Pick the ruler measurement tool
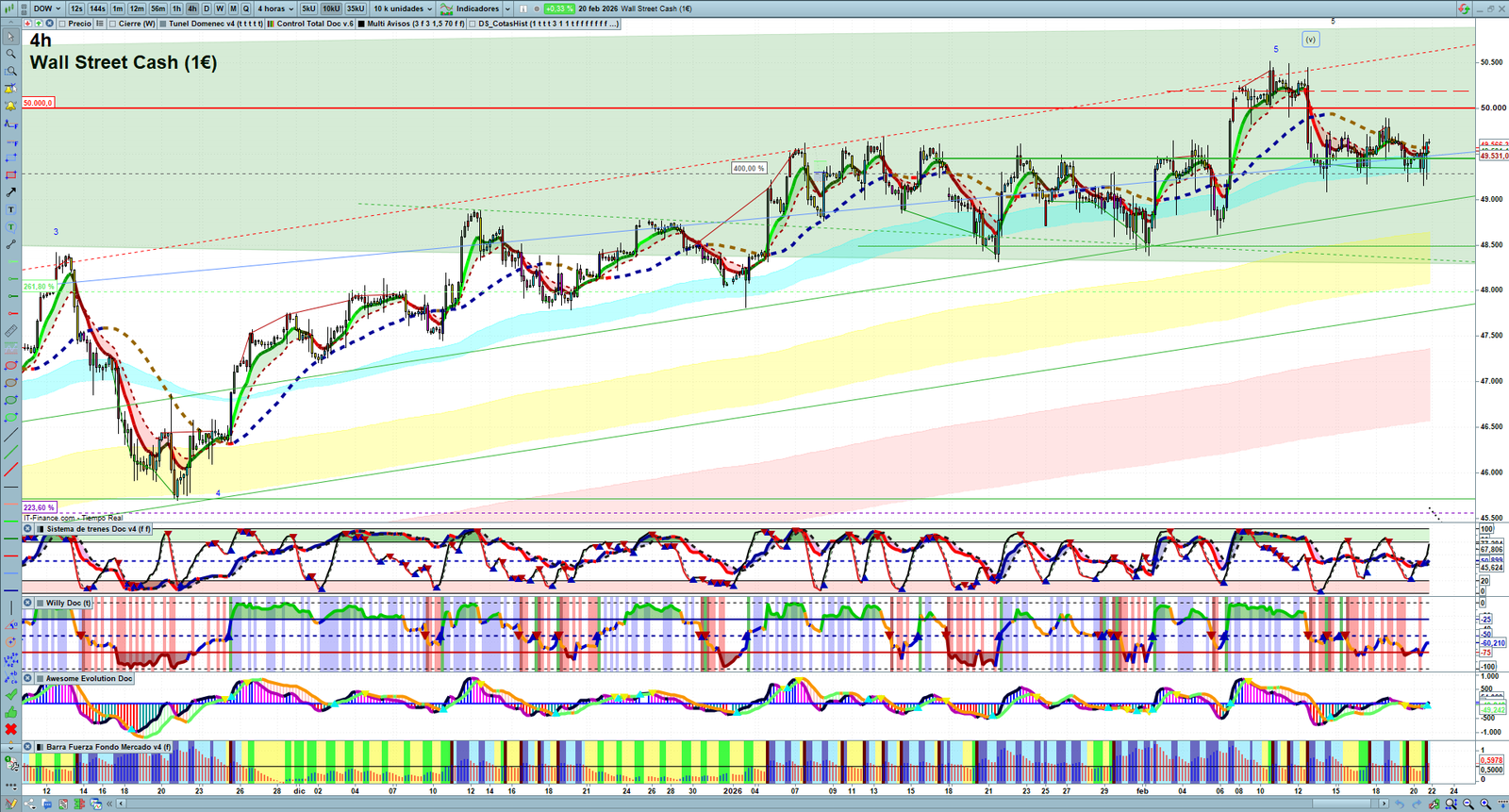This screenshot has width=1509, height=812. click(10, 331)
